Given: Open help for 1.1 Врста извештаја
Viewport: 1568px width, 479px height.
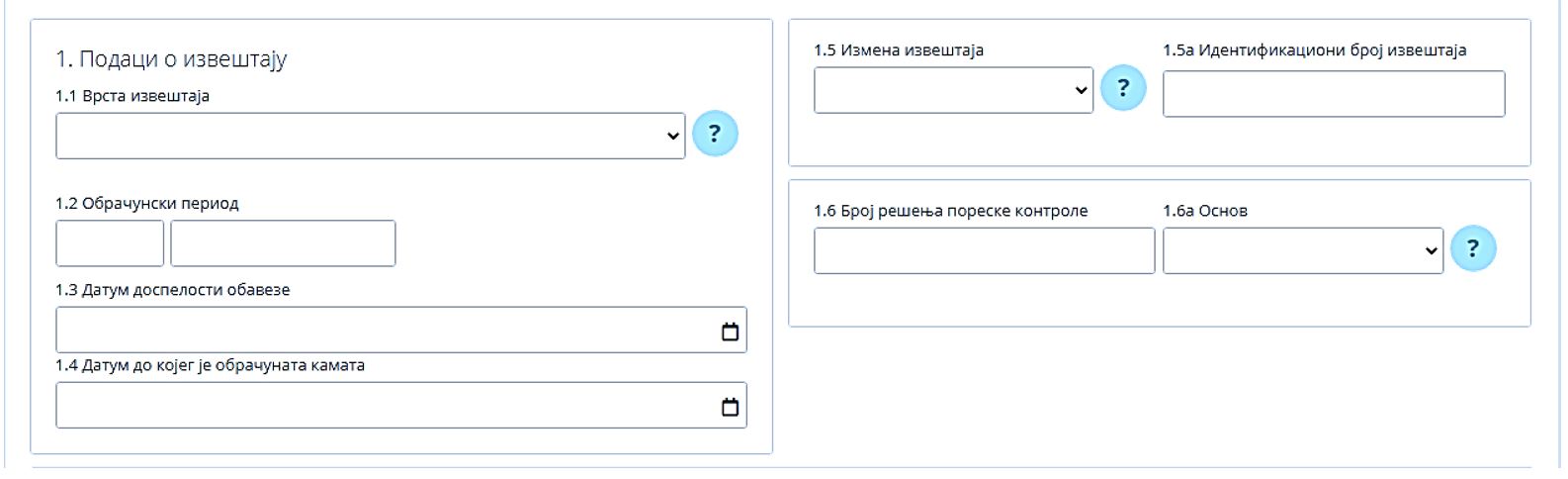Looking at the screenshot, I should point(715,134).
